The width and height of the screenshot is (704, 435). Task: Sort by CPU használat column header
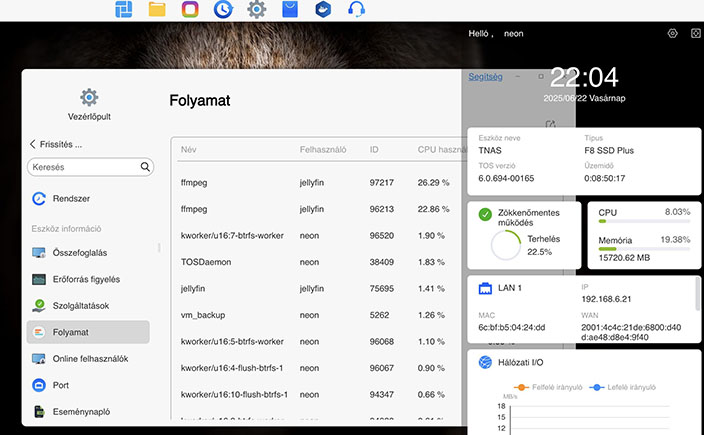tap(442, 149)
